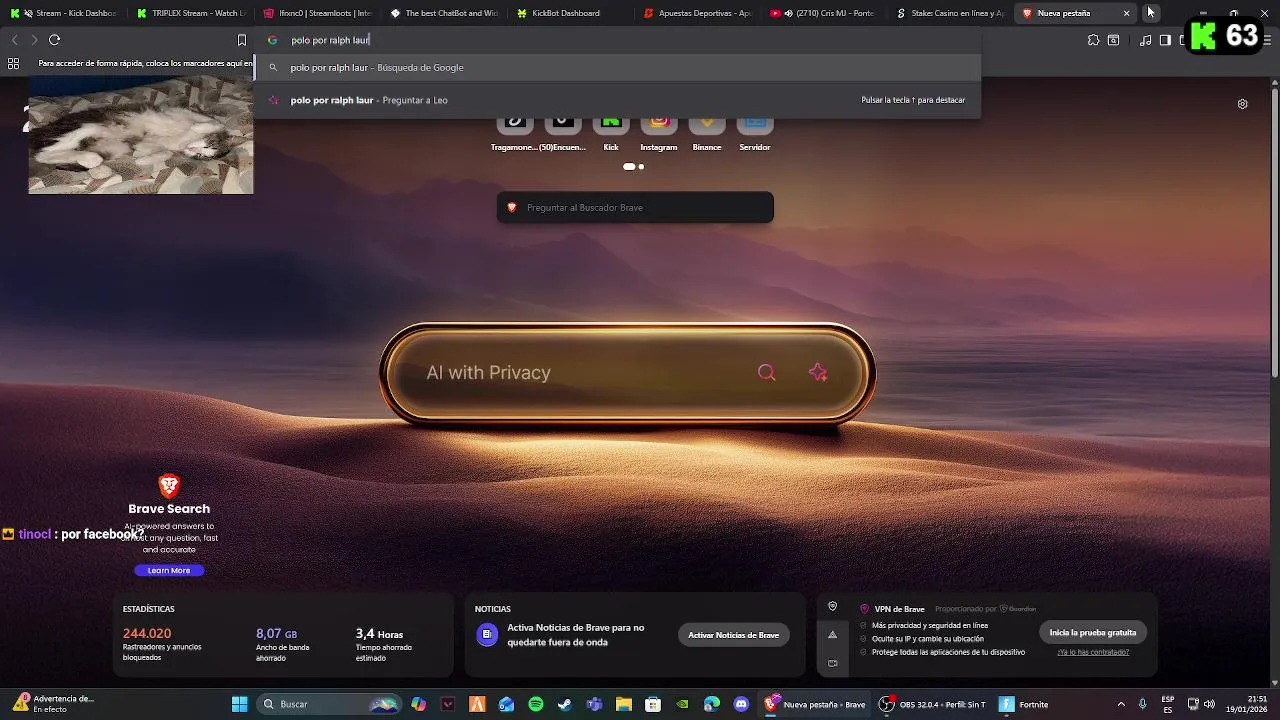This screenshot has height=720, width=1280.
Task: Click the magnifier icon in AI with Privacy bar
Action: (x=766, y=373)
